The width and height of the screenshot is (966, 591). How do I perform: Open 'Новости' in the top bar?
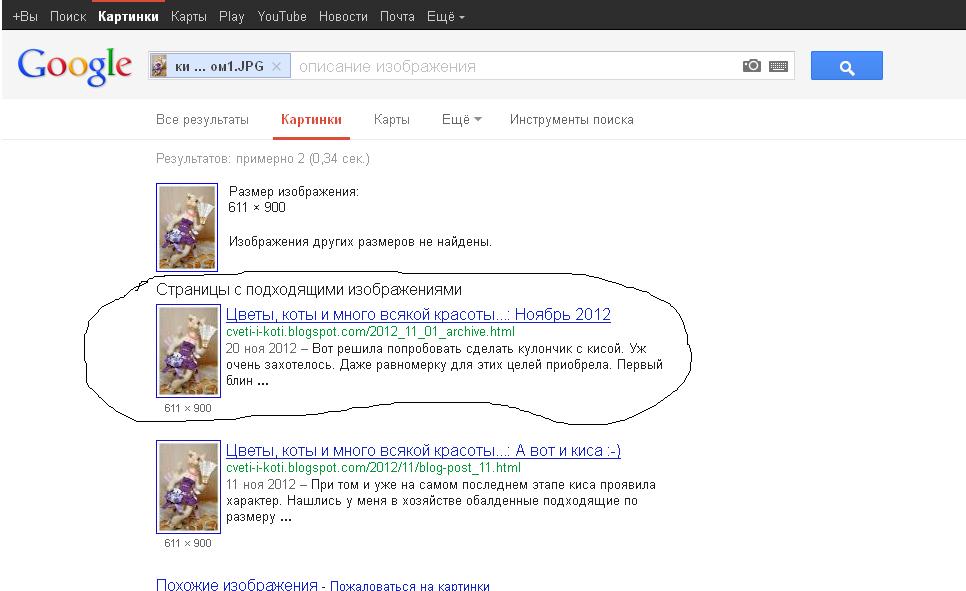point(343,17)
